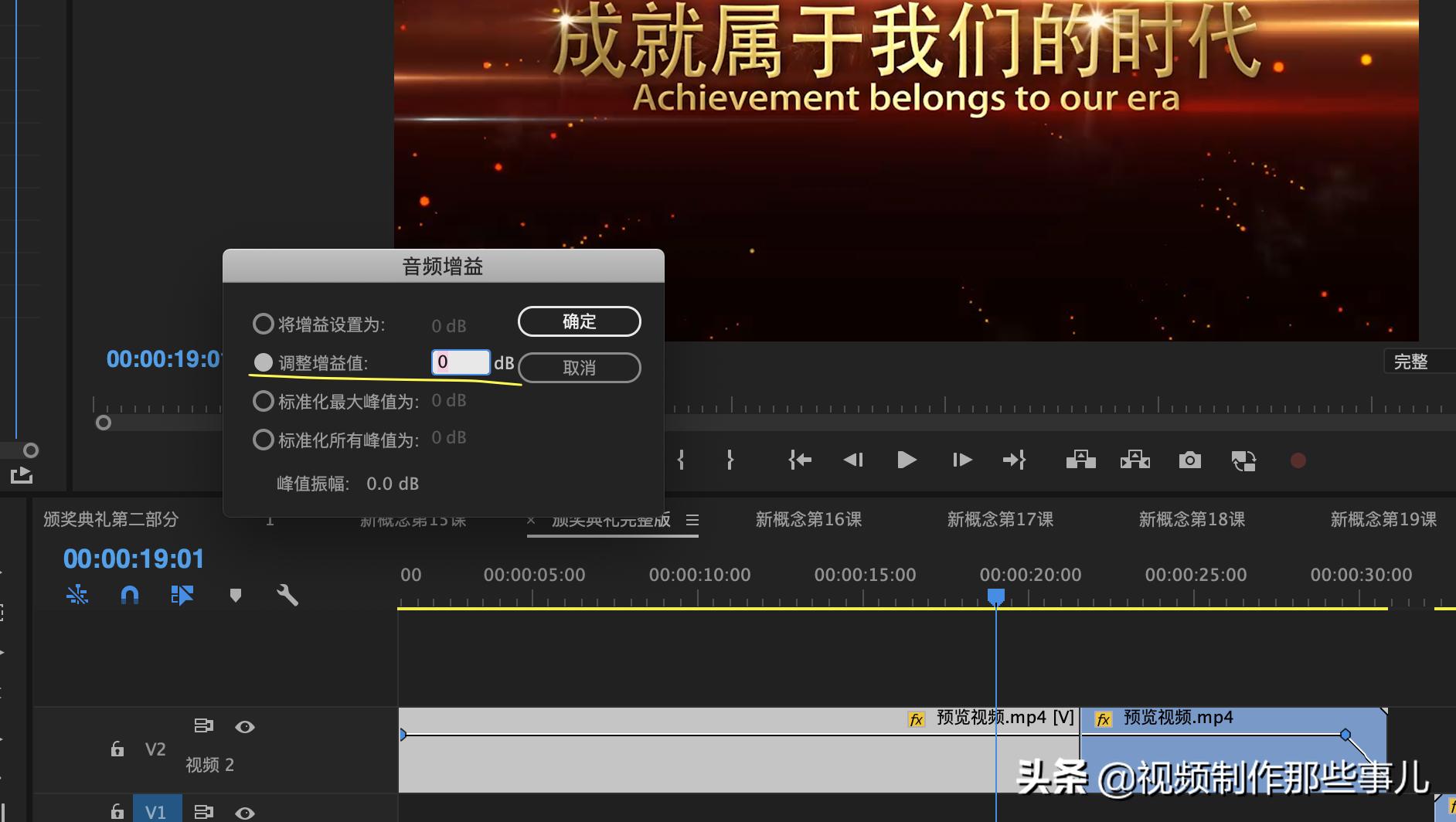Viewport: 1456px width, 822px height.
Task: Cancel the dialog with the 取消 button
Action: click(579, 367)
